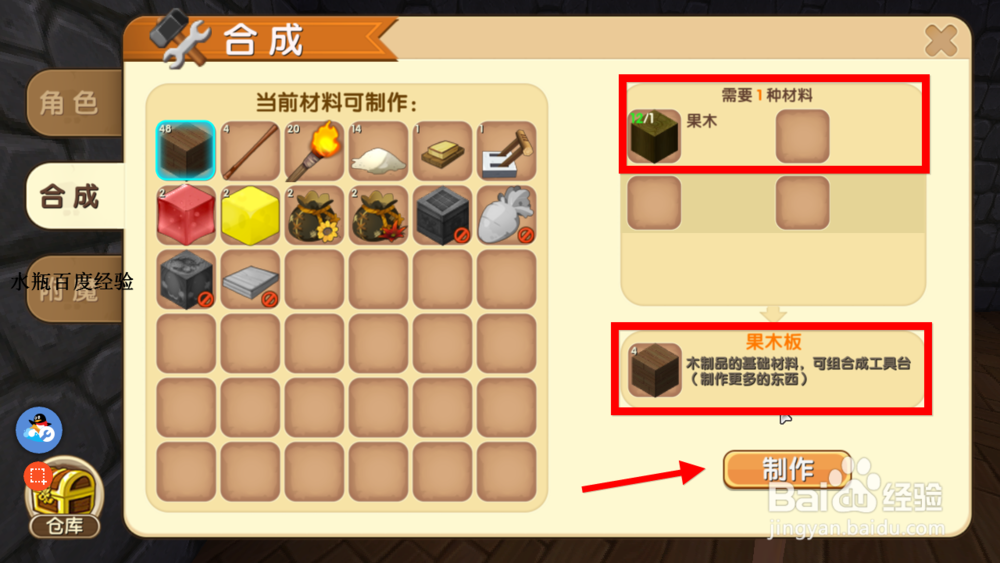1000x563 pixels.
Task: Select the lever switch recipe icon
Action: tap(506, 150)
